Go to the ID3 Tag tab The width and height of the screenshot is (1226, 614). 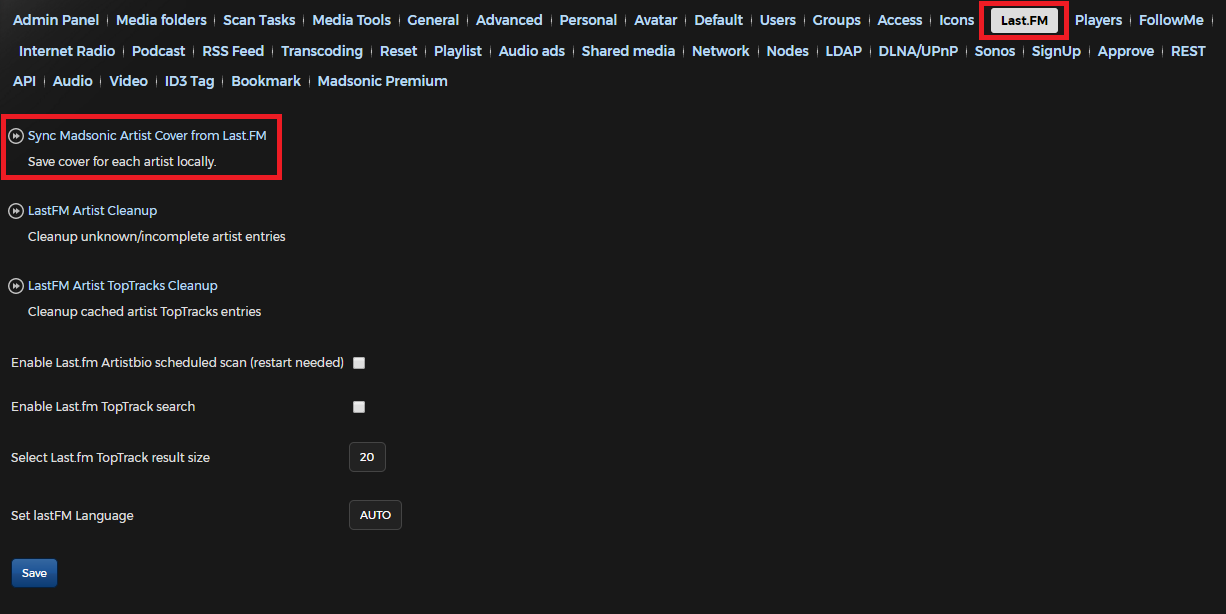[189, 81]
